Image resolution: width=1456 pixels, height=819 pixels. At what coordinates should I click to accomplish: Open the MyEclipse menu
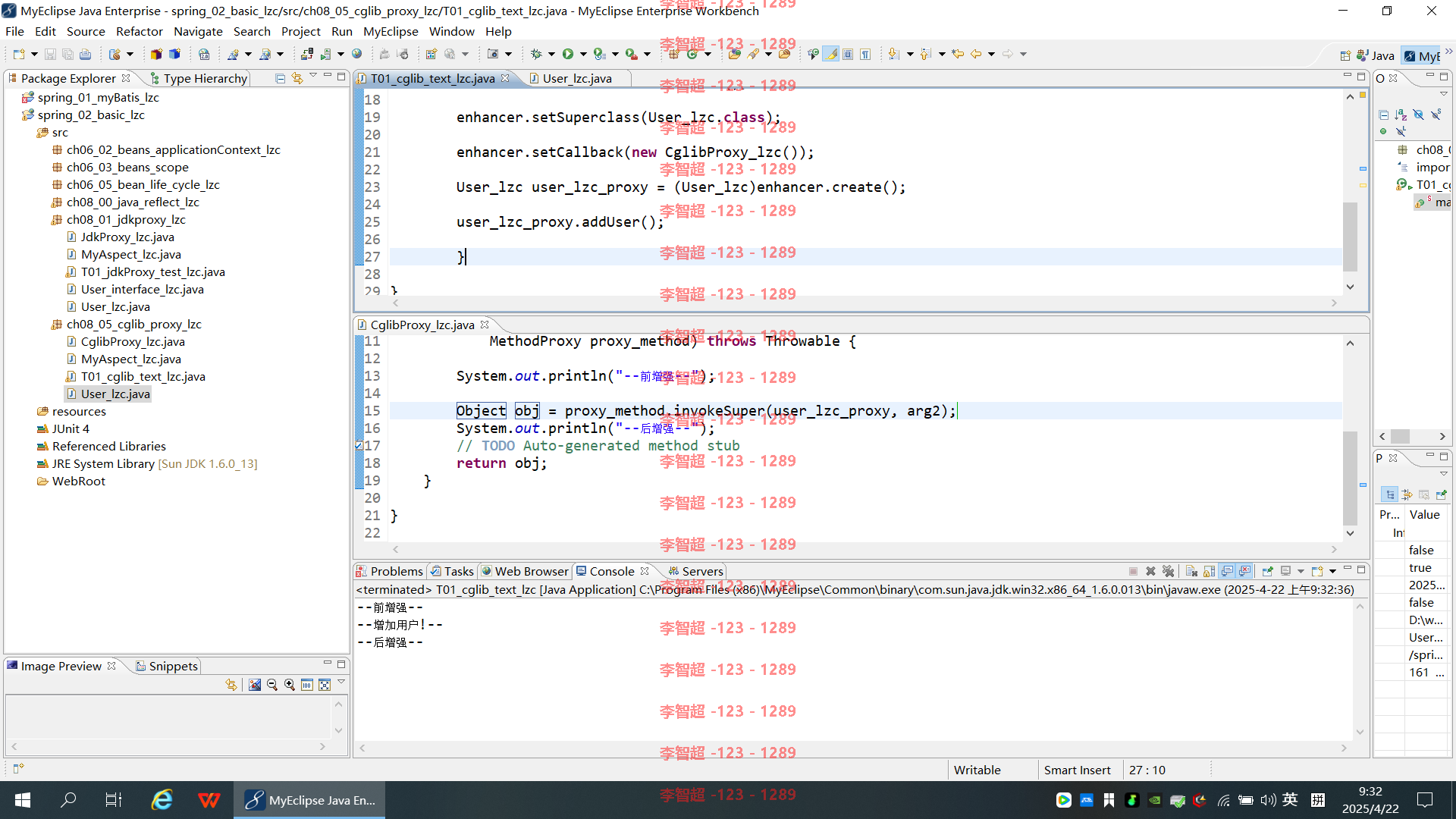tap(391, 31)
